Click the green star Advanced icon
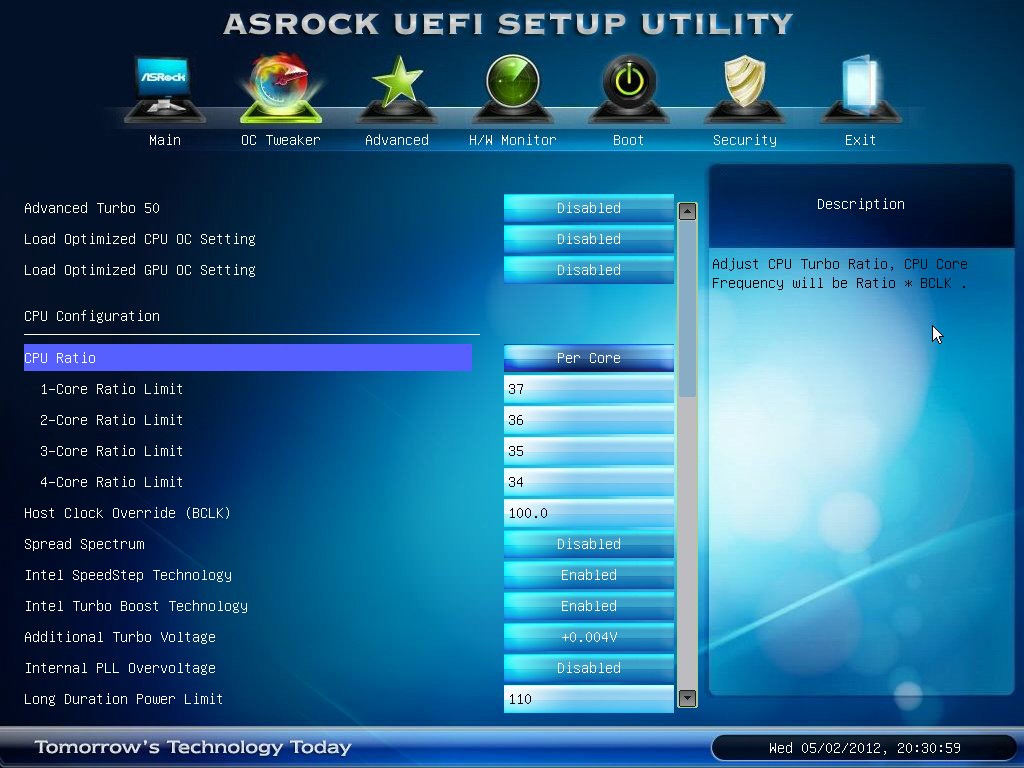The width and height of the screenshot is (1024, 768). click(396, 88)
